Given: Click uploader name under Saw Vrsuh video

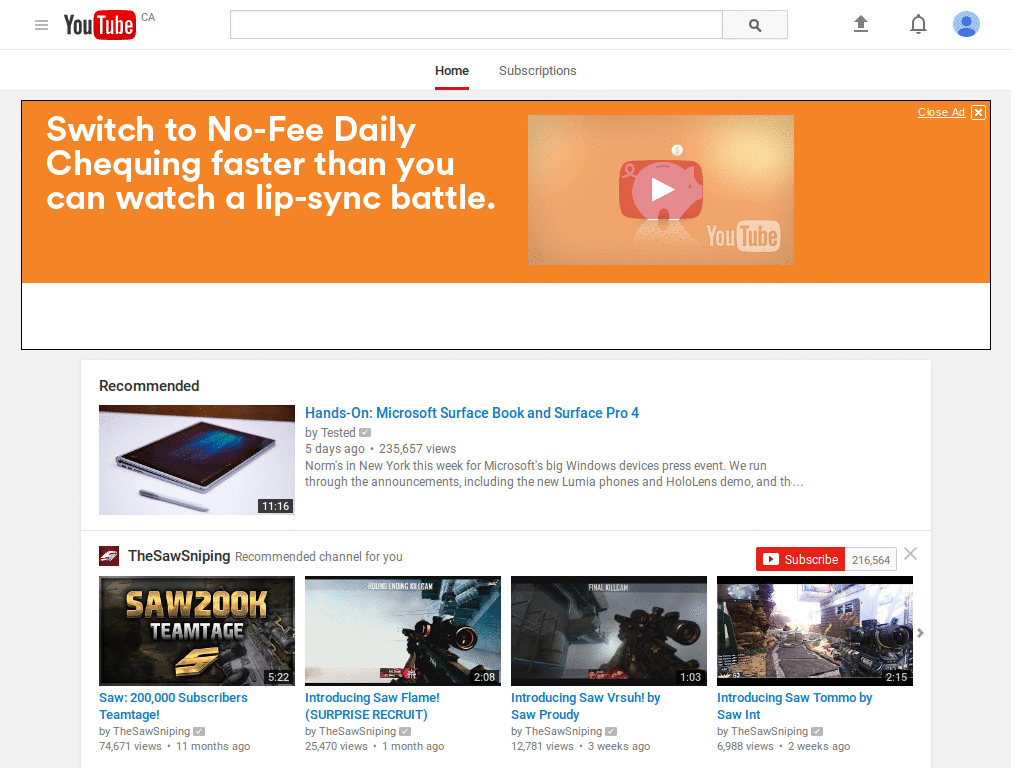Looking at the screenshot, I should pyautogui.click(x=563, y=731).
